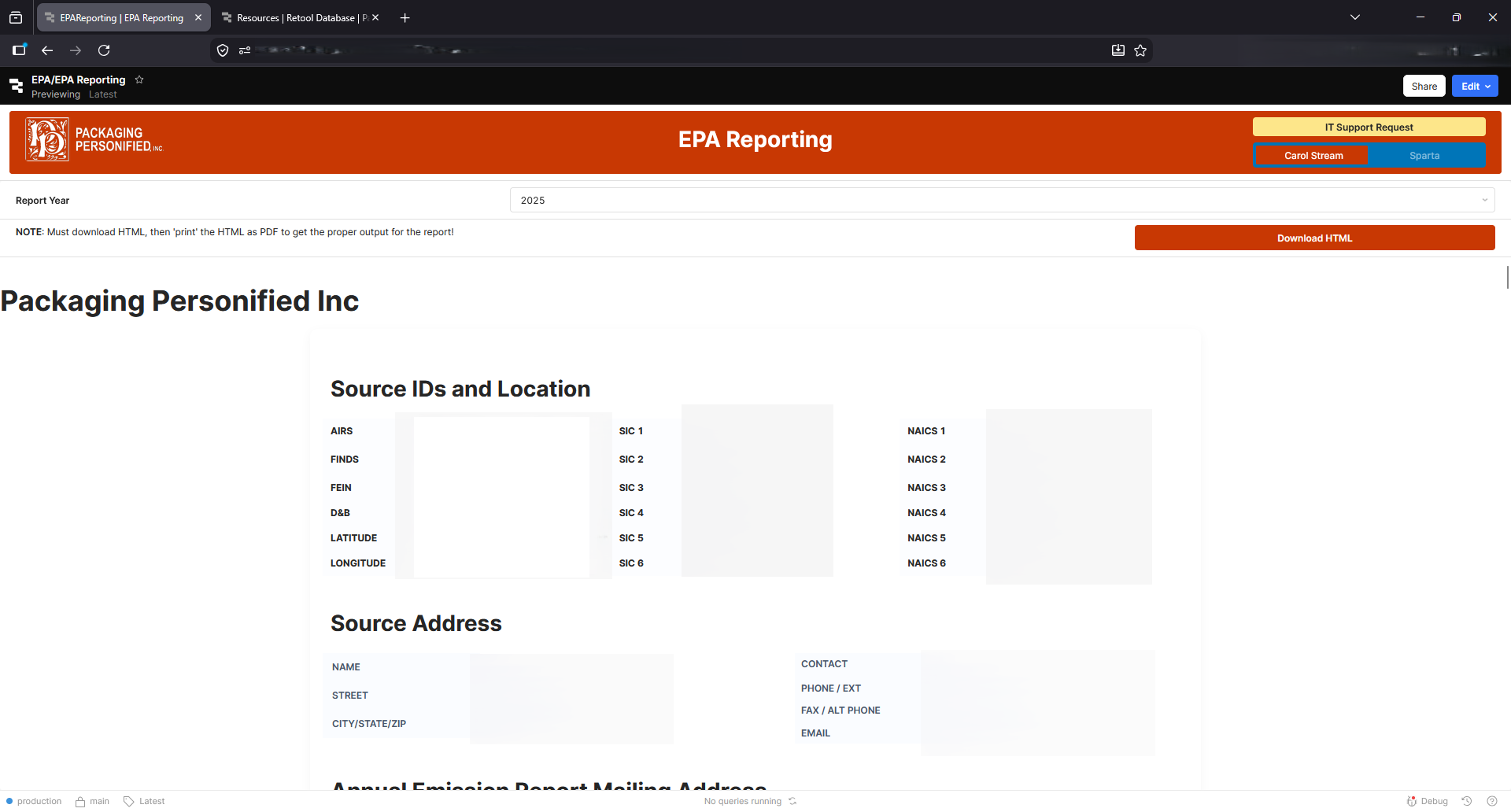This screenshot has width=1511, height=812.
Task: Click the list all tabs chevron
Action: [x=1355, y=17]
